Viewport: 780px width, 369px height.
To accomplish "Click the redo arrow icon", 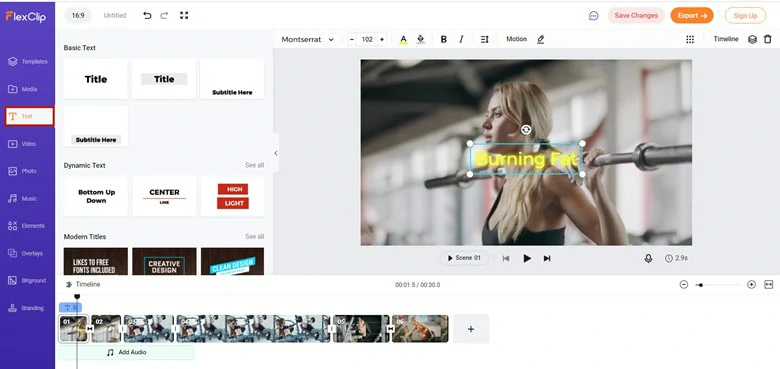I will click(164, 15).
